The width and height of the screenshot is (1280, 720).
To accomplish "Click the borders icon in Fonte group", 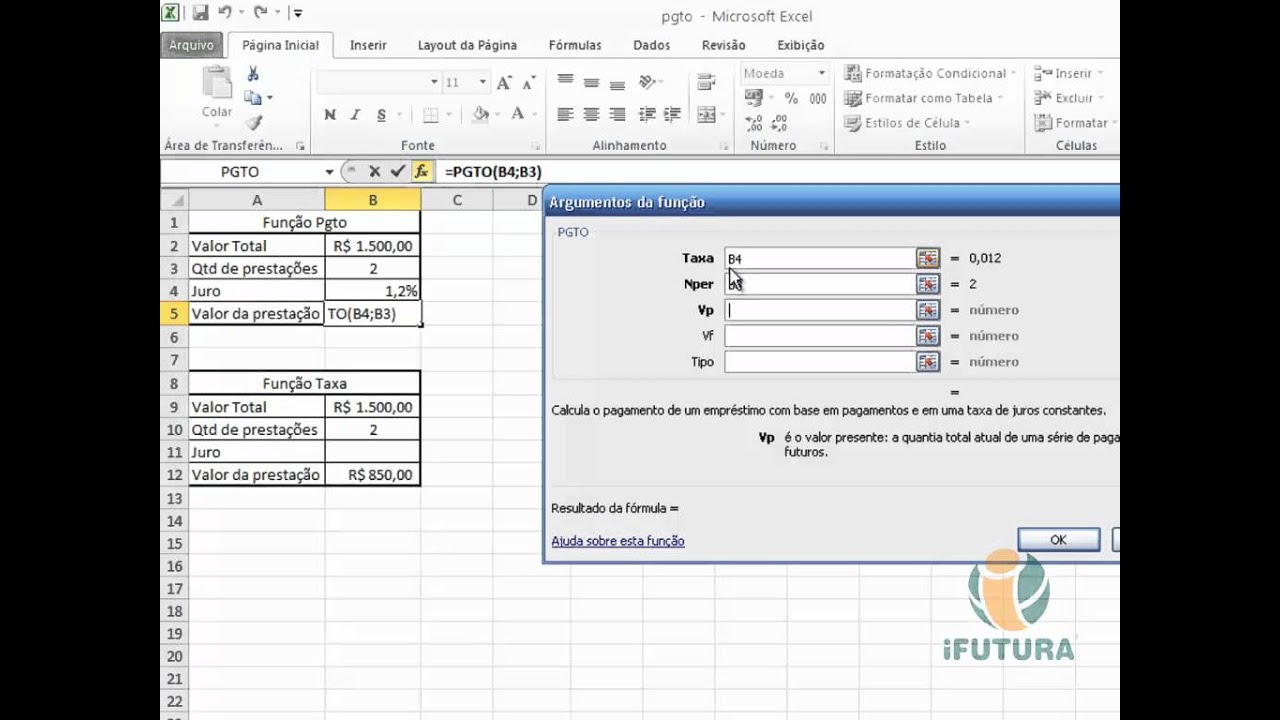I will pos(431,115).
